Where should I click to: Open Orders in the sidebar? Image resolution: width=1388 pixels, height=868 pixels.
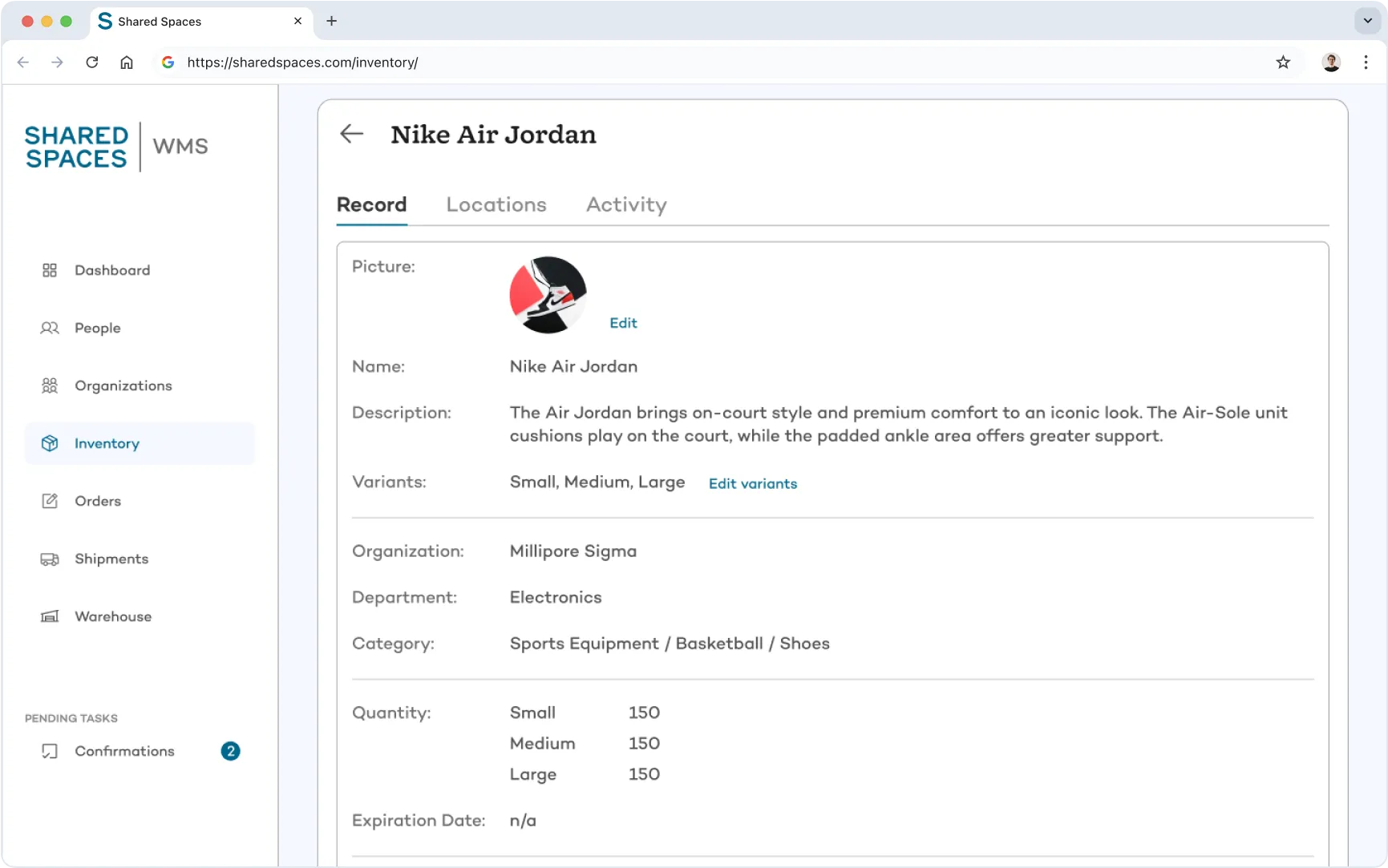140,501
